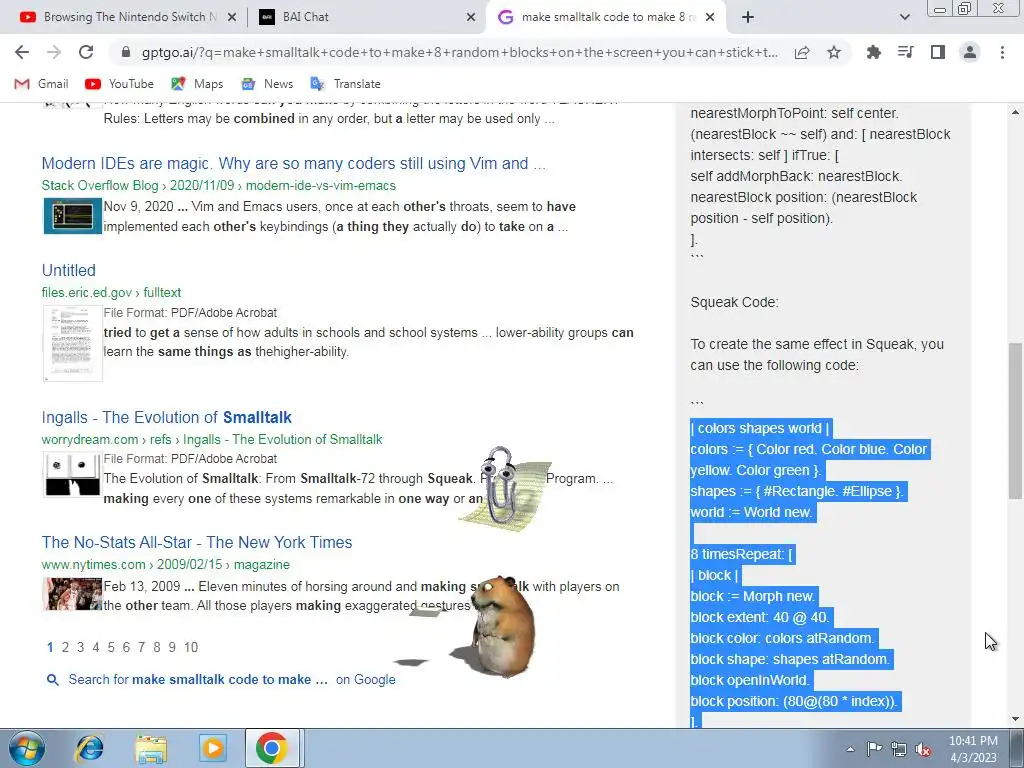Screen dimensions: 1024x768
Task: Open Ingalls - The Evolution of Smalltalk link
Action: (167, 417)
